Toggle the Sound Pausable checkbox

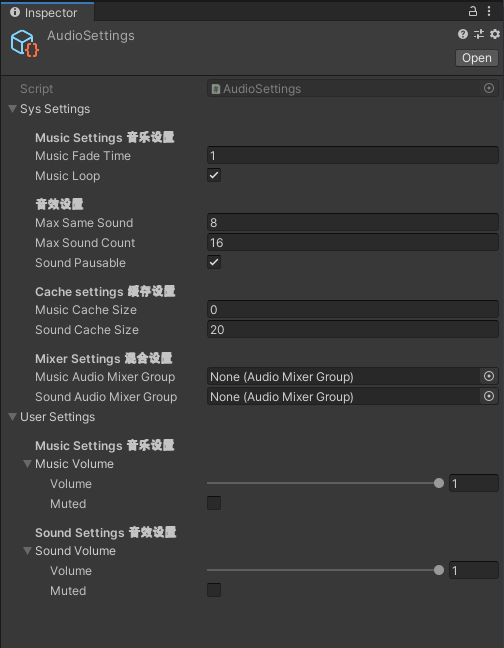point(214,262)
